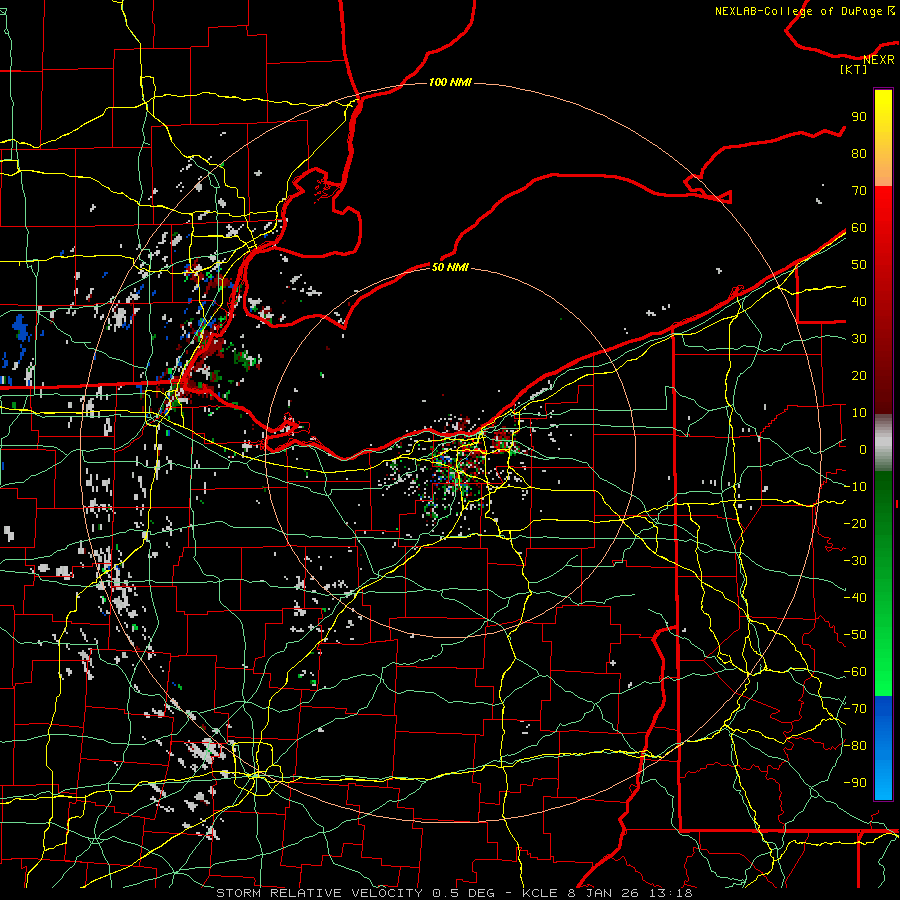Click the -30 value on velocity scale
900x900 pixels.
pos(855,561)
